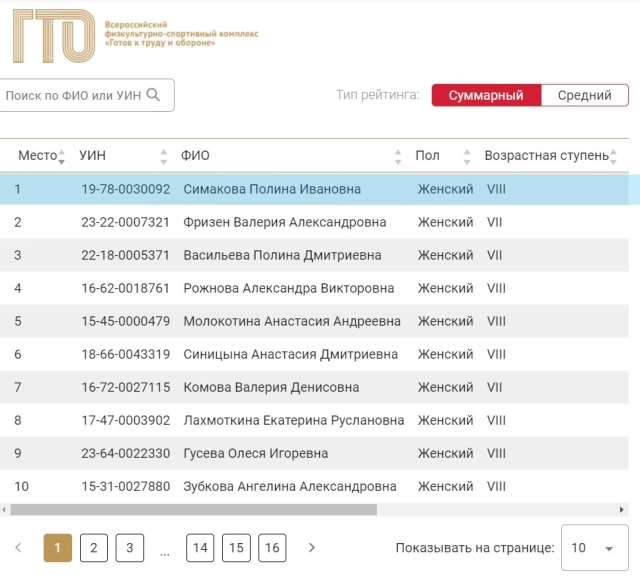Viewport: 640px width, 580px height.
Task: Sort table by Место column arrows
Action: point(61,157)
